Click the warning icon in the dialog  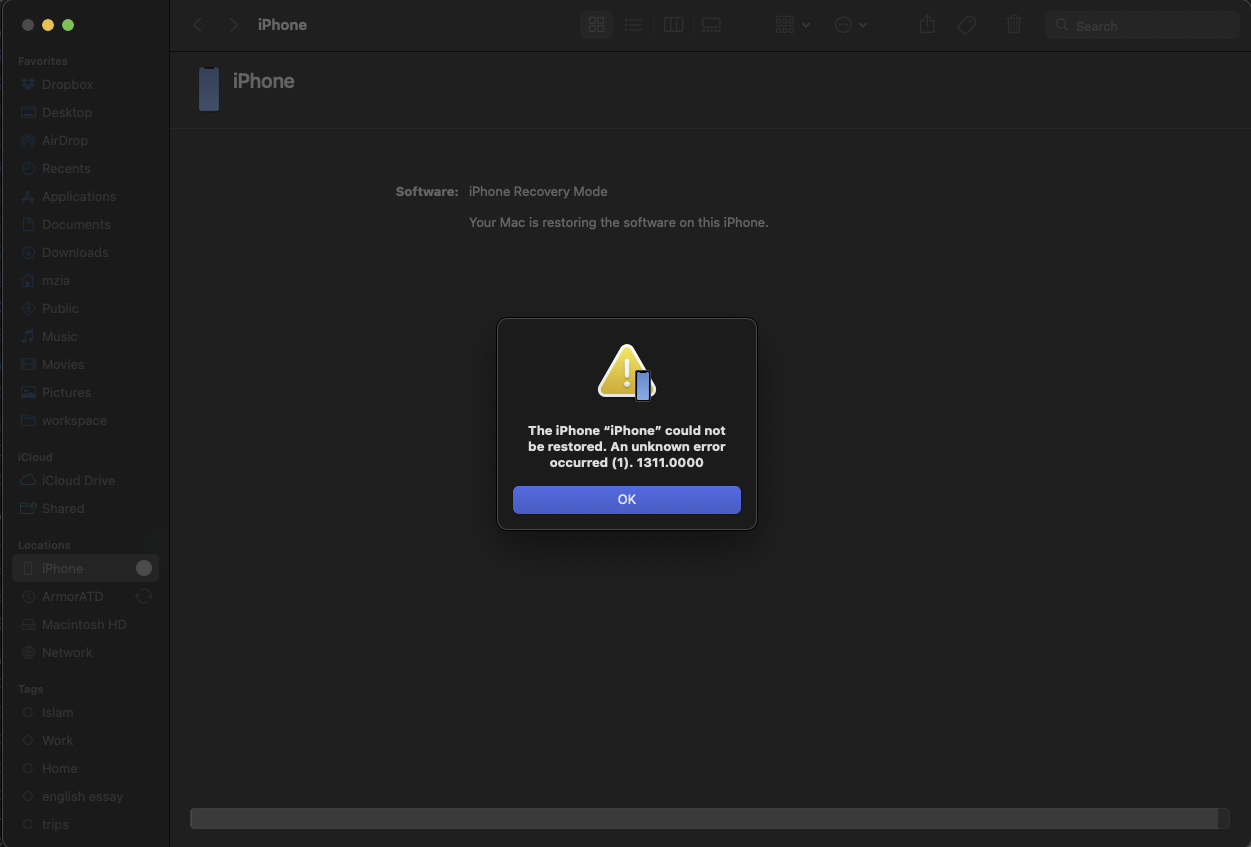pos(626,373)
